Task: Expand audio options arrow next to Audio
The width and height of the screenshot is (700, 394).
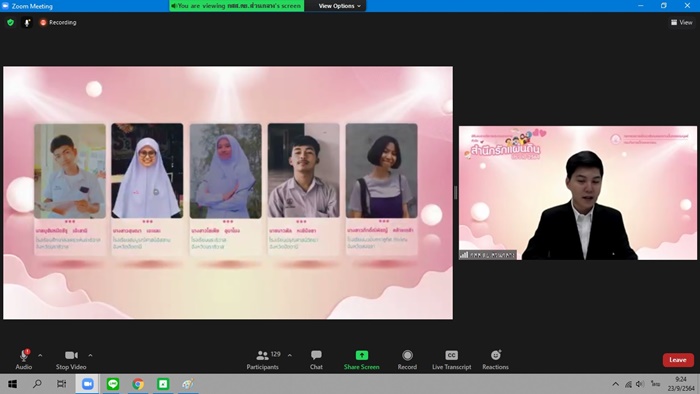Action: [x=40, y=356]
